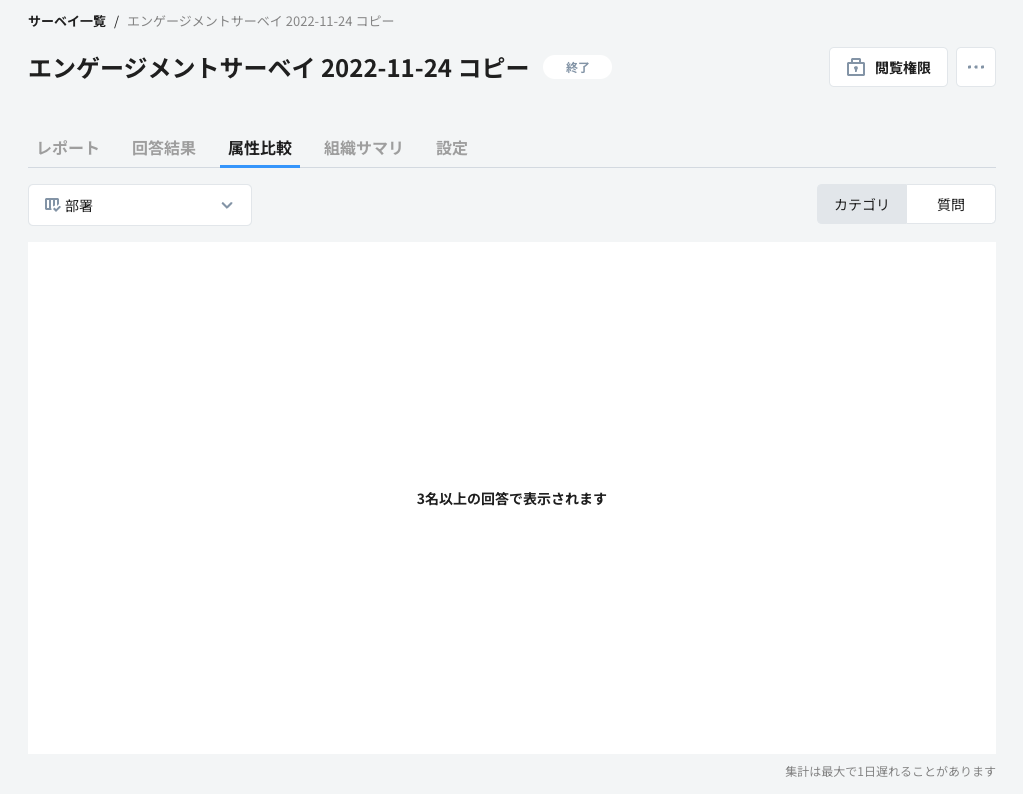Select the currently active 属性比較 tab

[260, 148]
